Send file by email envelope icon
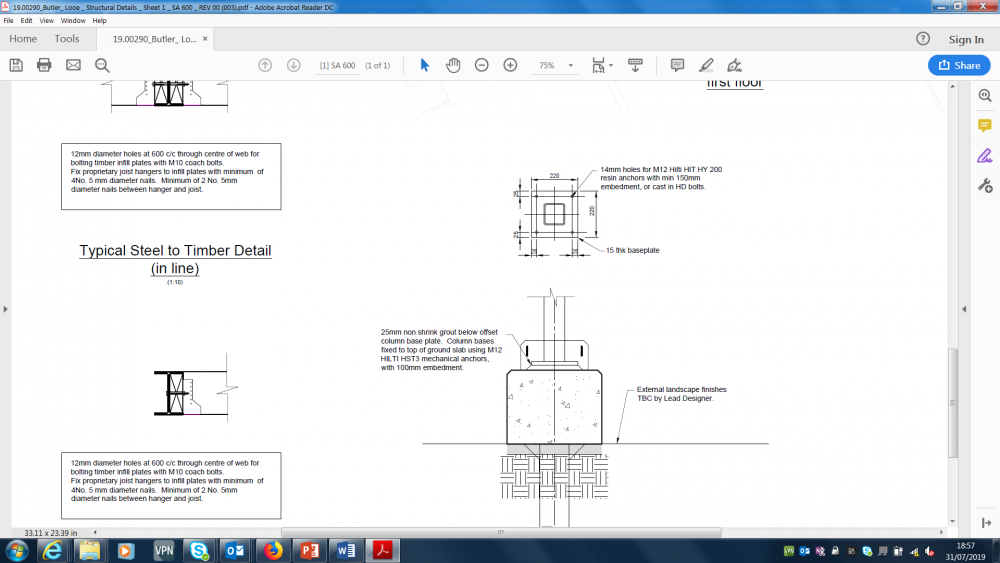 point(73,65)
